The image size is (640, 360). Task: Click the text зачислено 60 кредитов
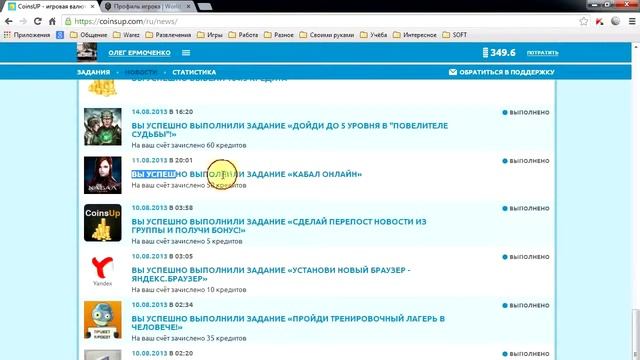click(208, 145)
